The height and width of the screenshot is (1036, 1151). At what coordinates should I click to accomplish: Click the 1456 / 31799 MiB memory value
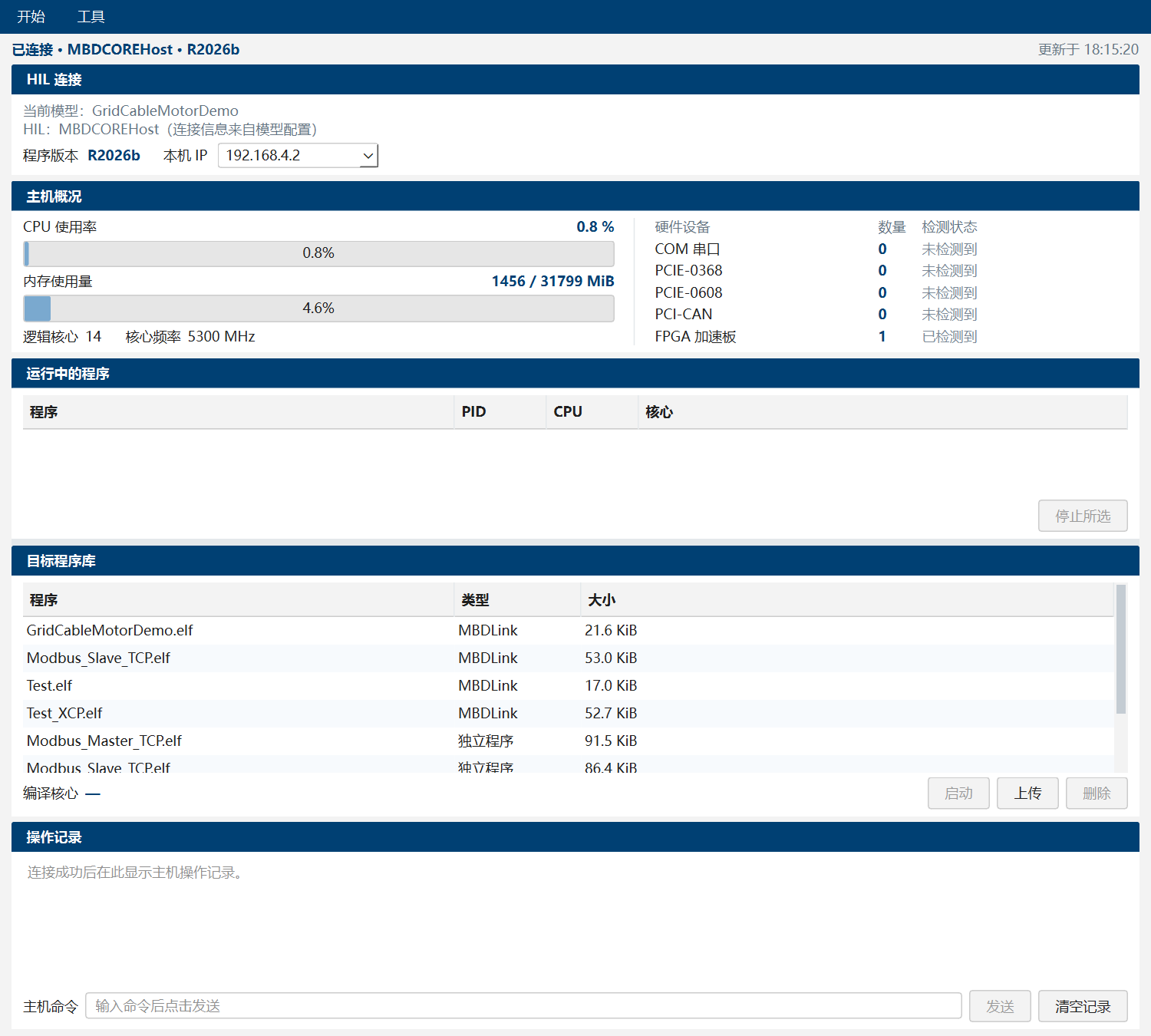pyautogui.click(x=552, y=282)
